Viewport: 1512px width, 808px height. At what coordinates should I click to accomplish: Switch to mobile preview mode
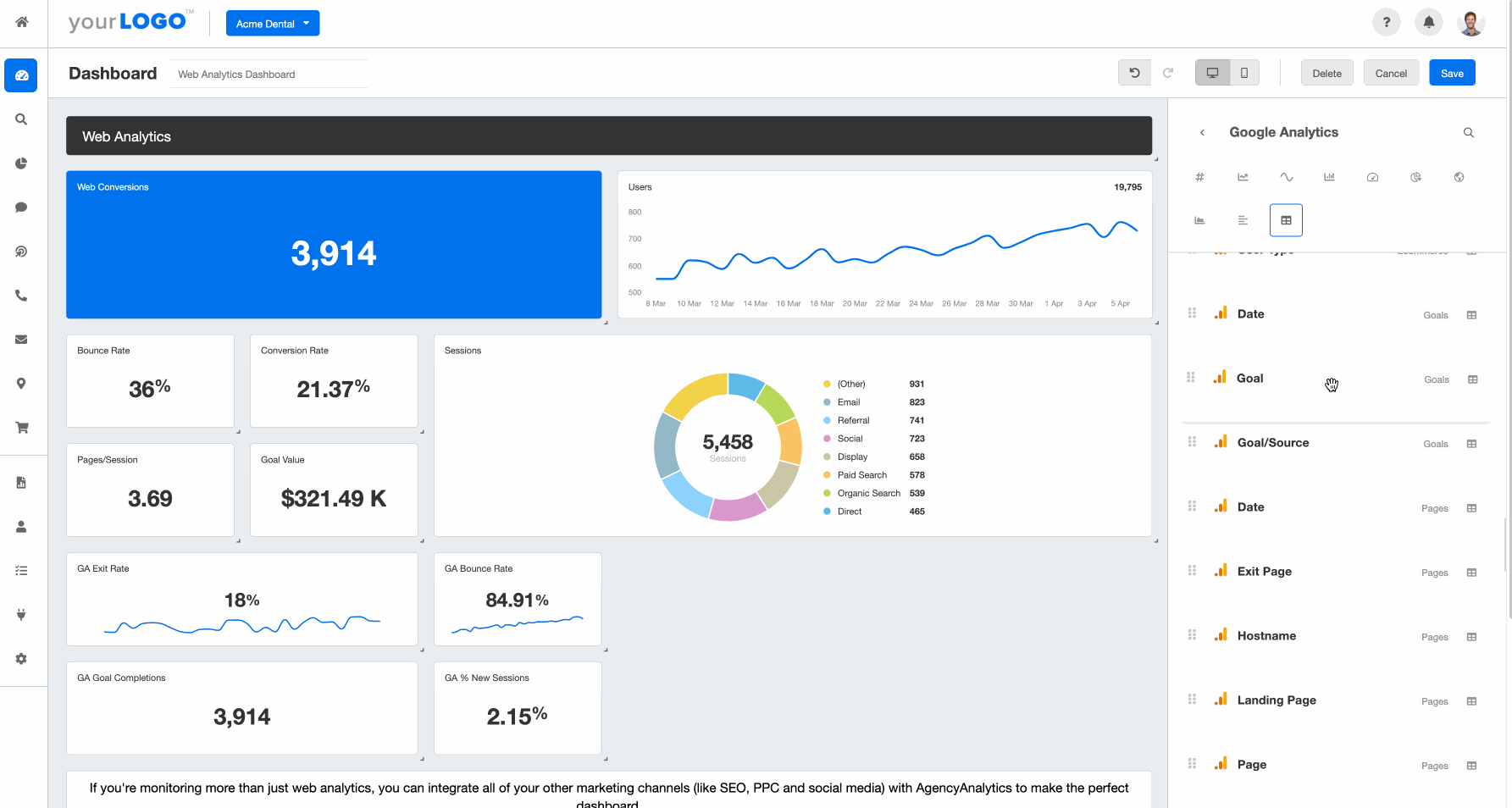point(1243,72)
